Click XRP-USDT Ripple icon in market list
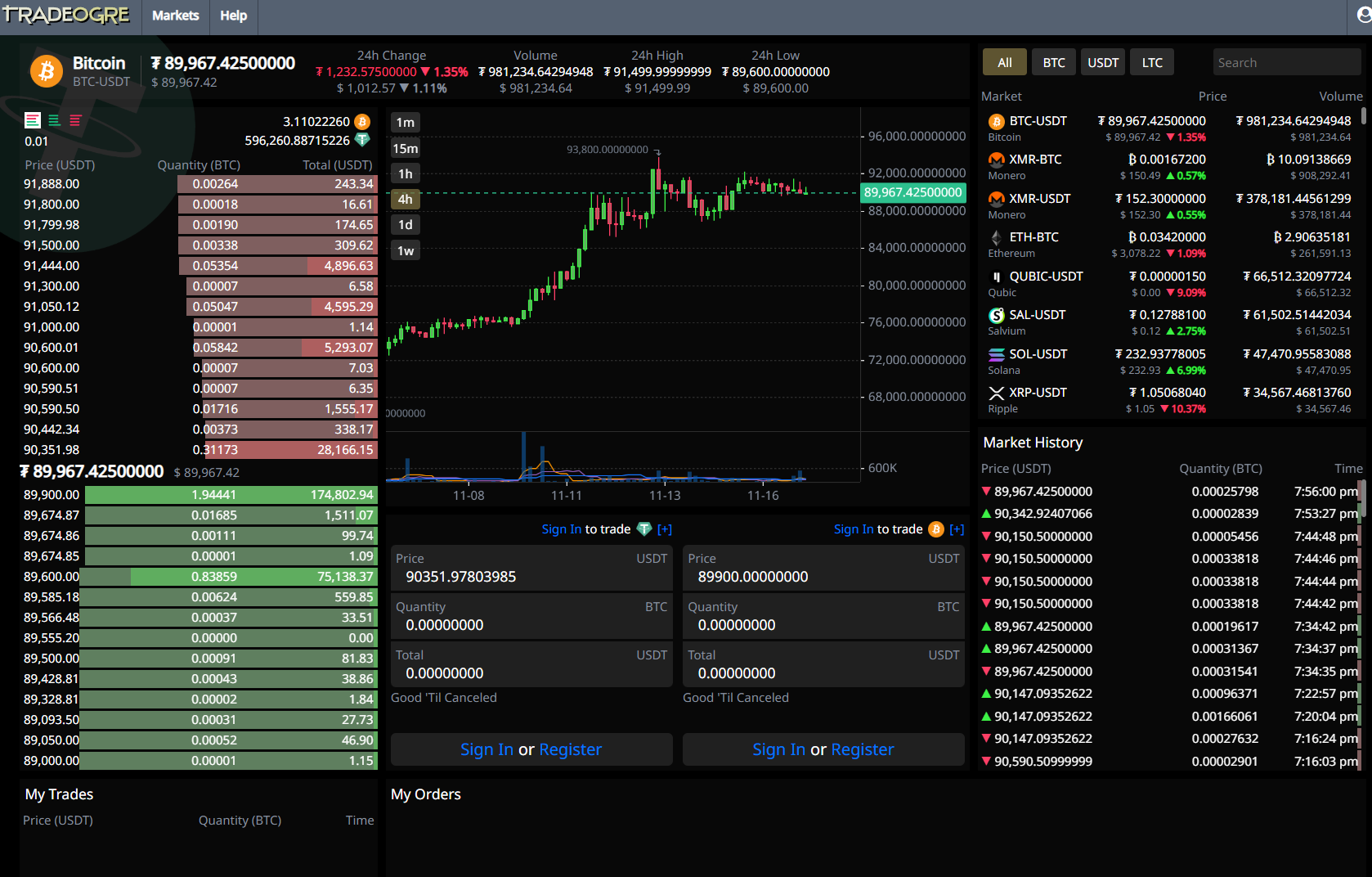Image resolution: width=1372 pixels, height=877 pixels. [x=996, y=394]
